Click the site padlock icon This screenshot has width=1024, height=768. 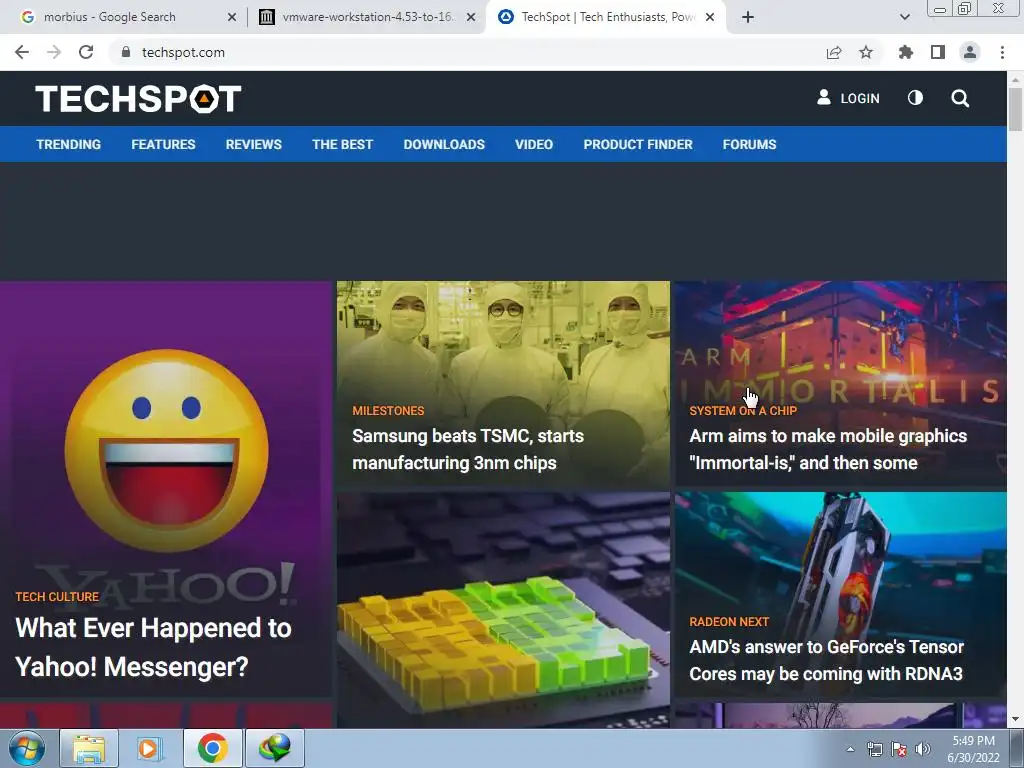[126, 52]
